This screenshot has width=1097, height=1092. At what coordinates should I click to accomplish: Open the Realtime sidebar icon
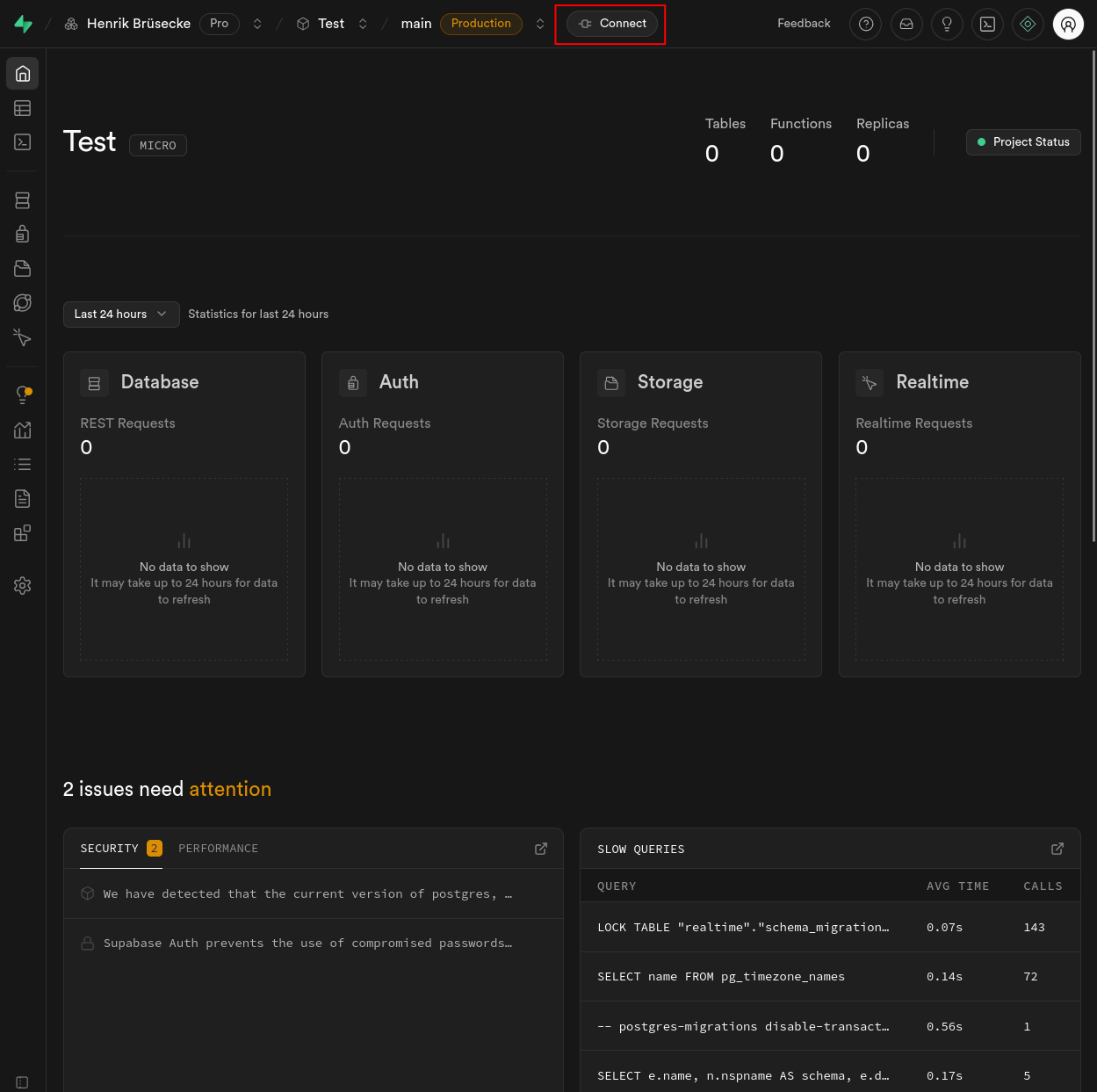[23, 337]
